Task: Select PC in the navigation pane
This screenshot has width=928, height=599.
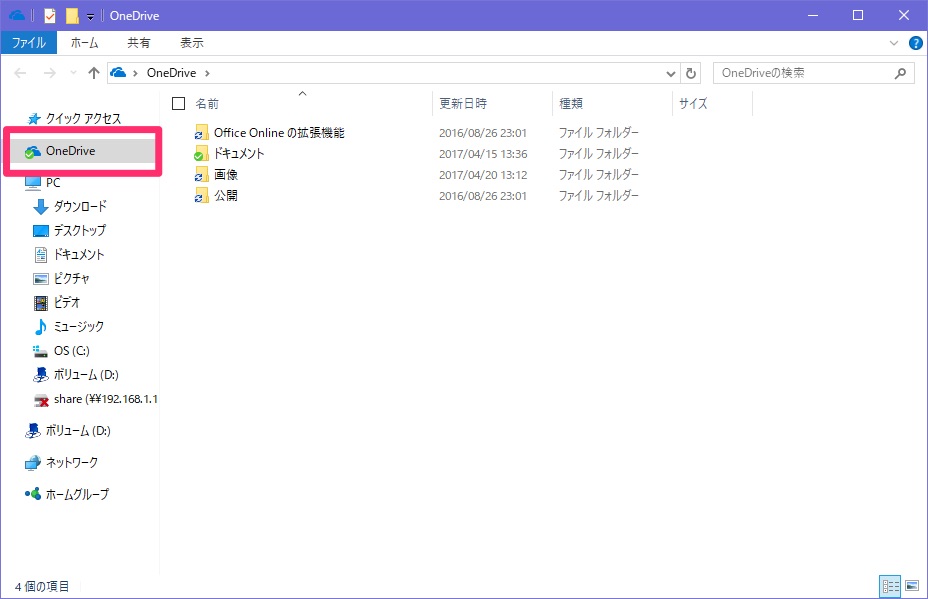Action: 53,183
